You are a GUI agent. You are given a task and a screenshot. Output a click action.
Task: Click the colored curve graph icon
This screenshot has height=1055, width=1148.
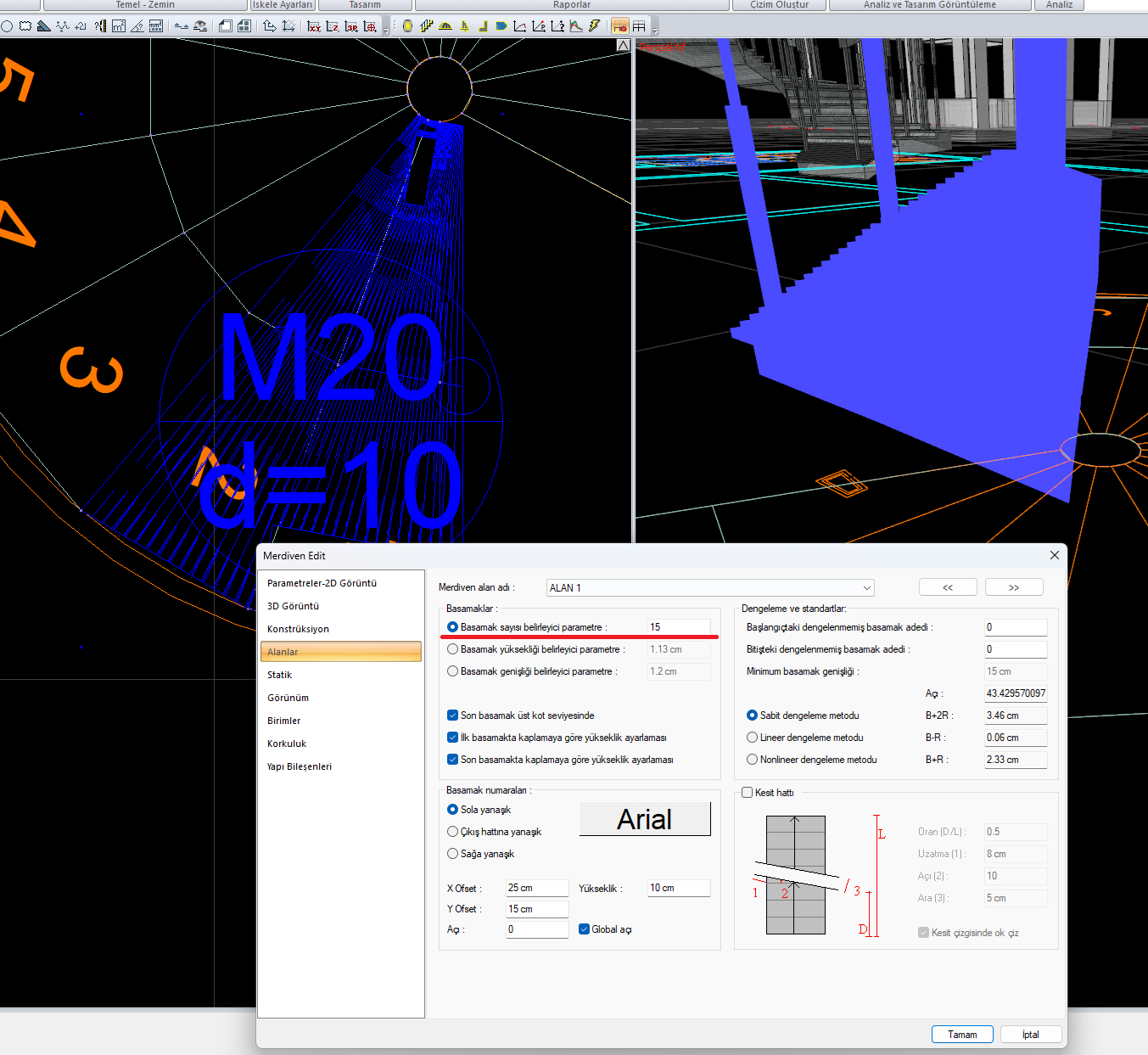(577, 26)
